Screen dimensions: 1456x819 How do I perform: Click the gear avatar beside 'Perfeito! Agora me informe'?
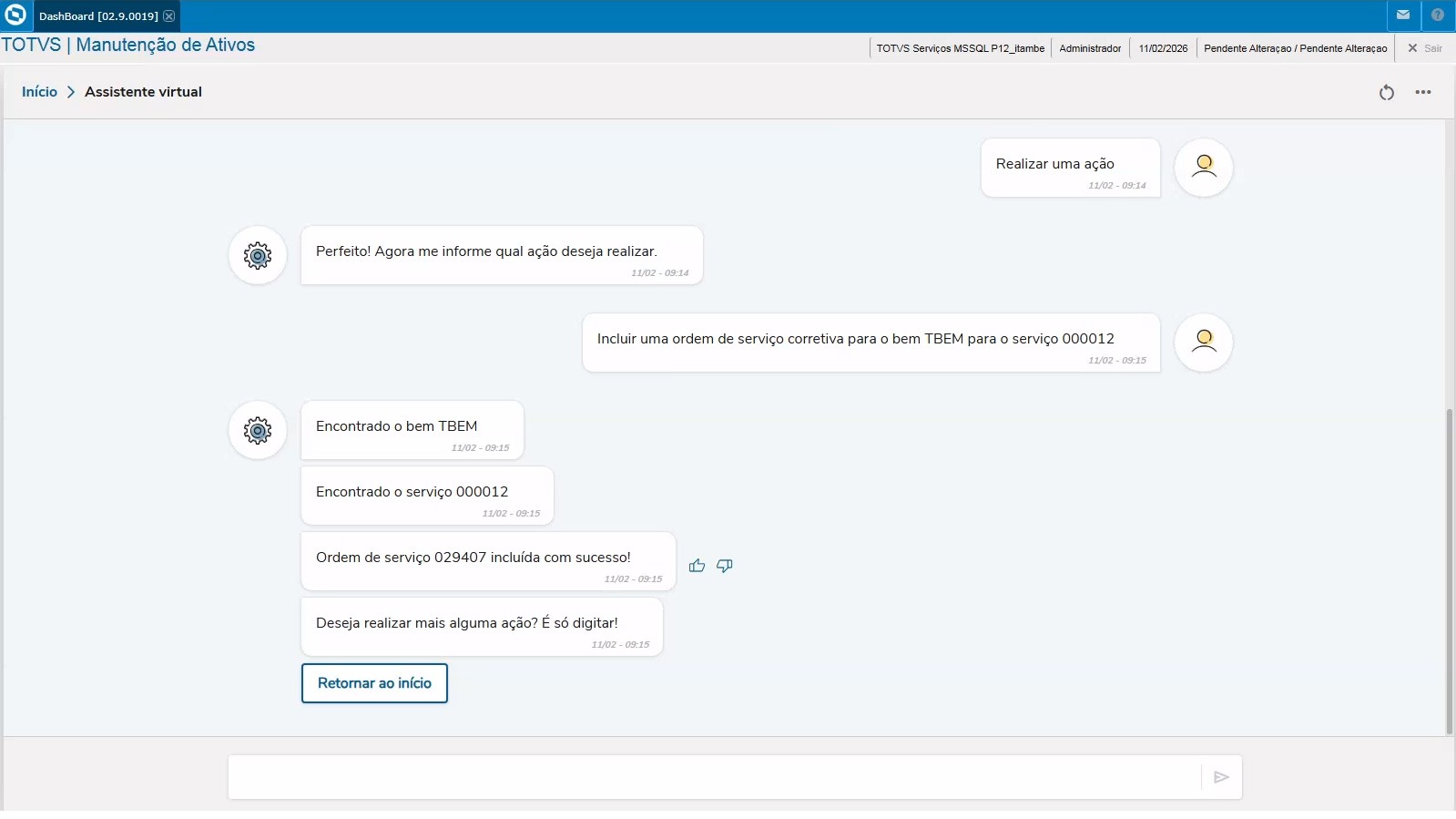pyautogui.click(x=258, y=255)
